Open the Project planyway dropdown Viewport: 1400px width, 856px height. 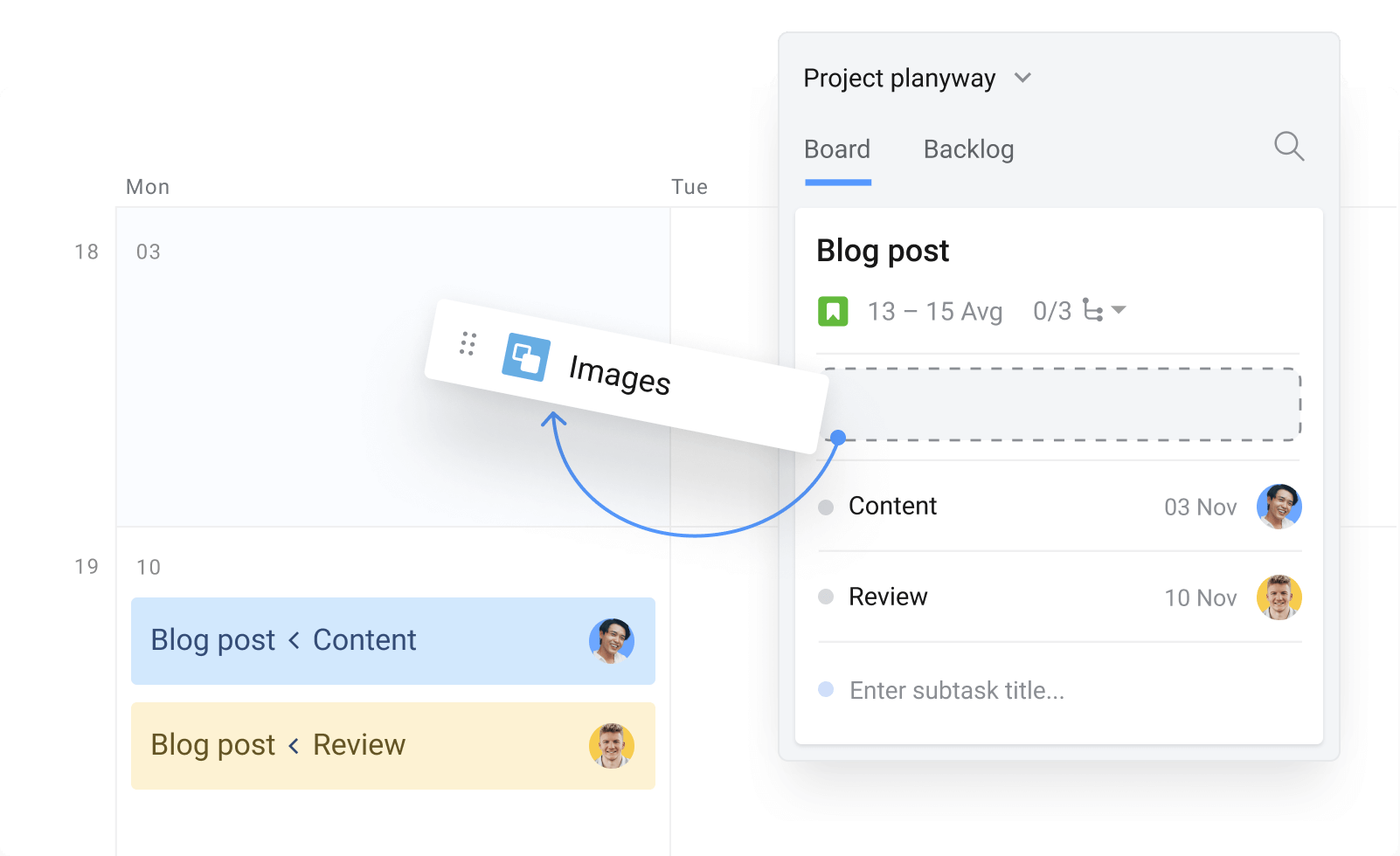click(1023, 78)
